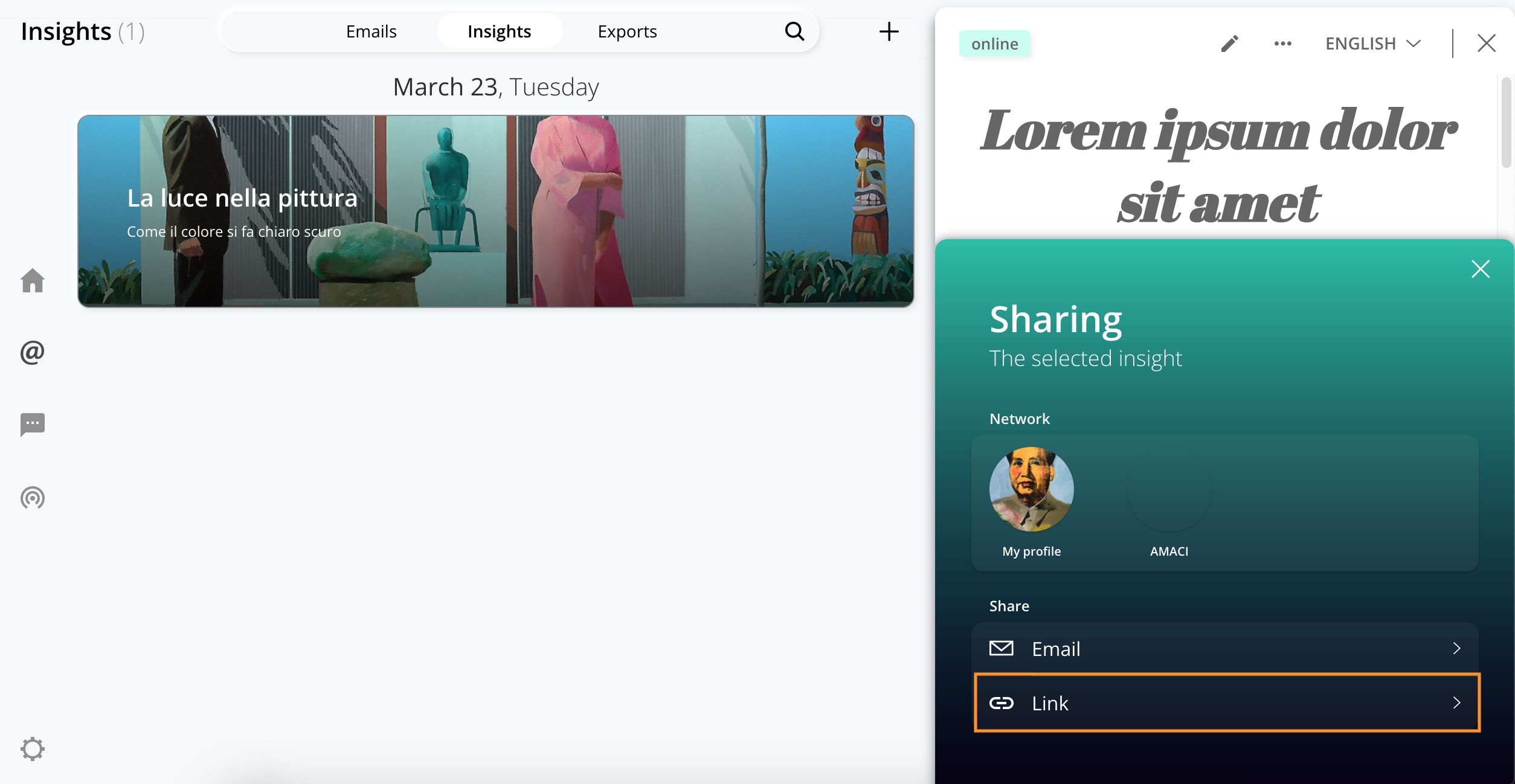
Task: Expand the Email row chevron
Action: coord(1456,649)
